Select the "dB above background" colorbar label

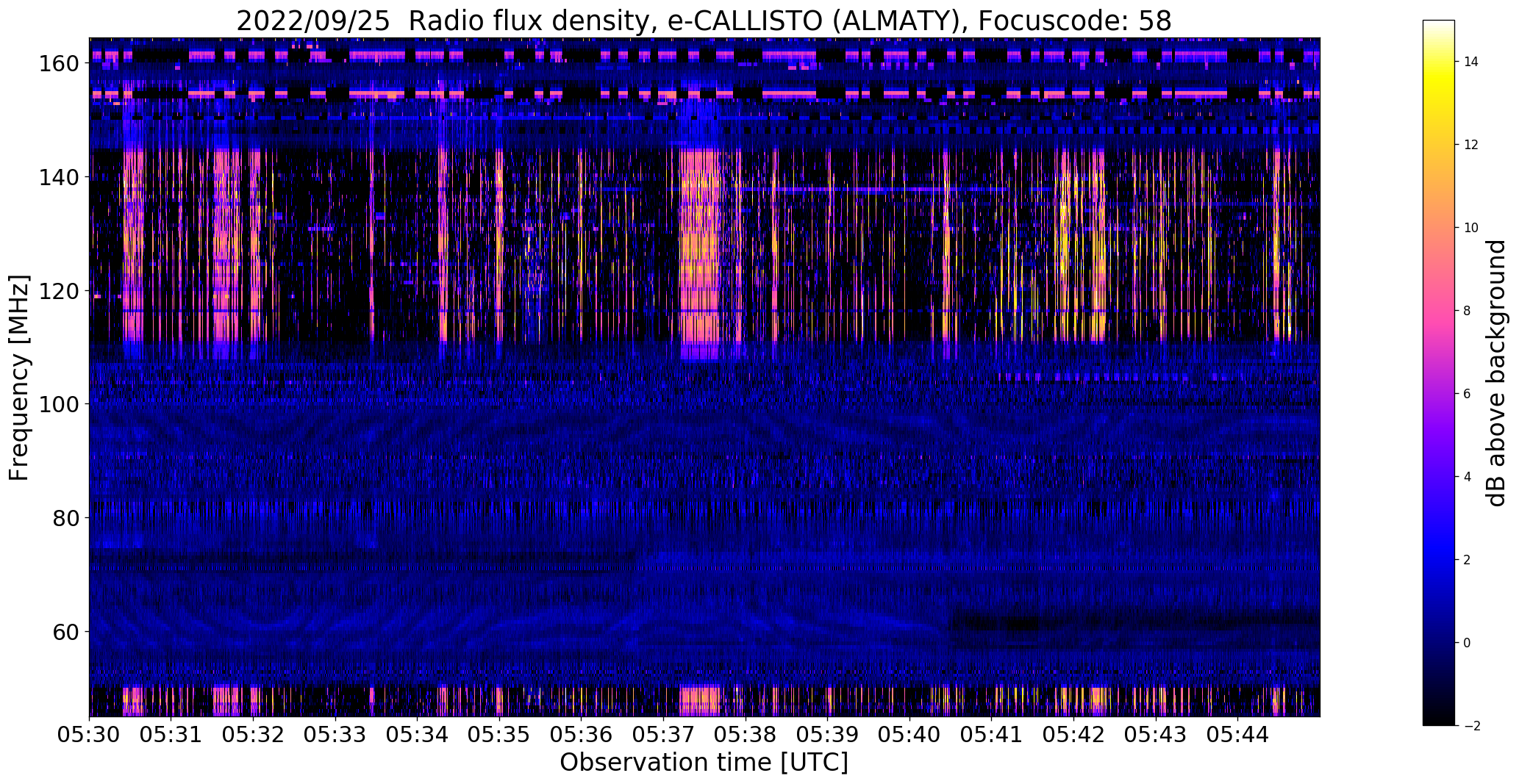(x=1495, y=373)
